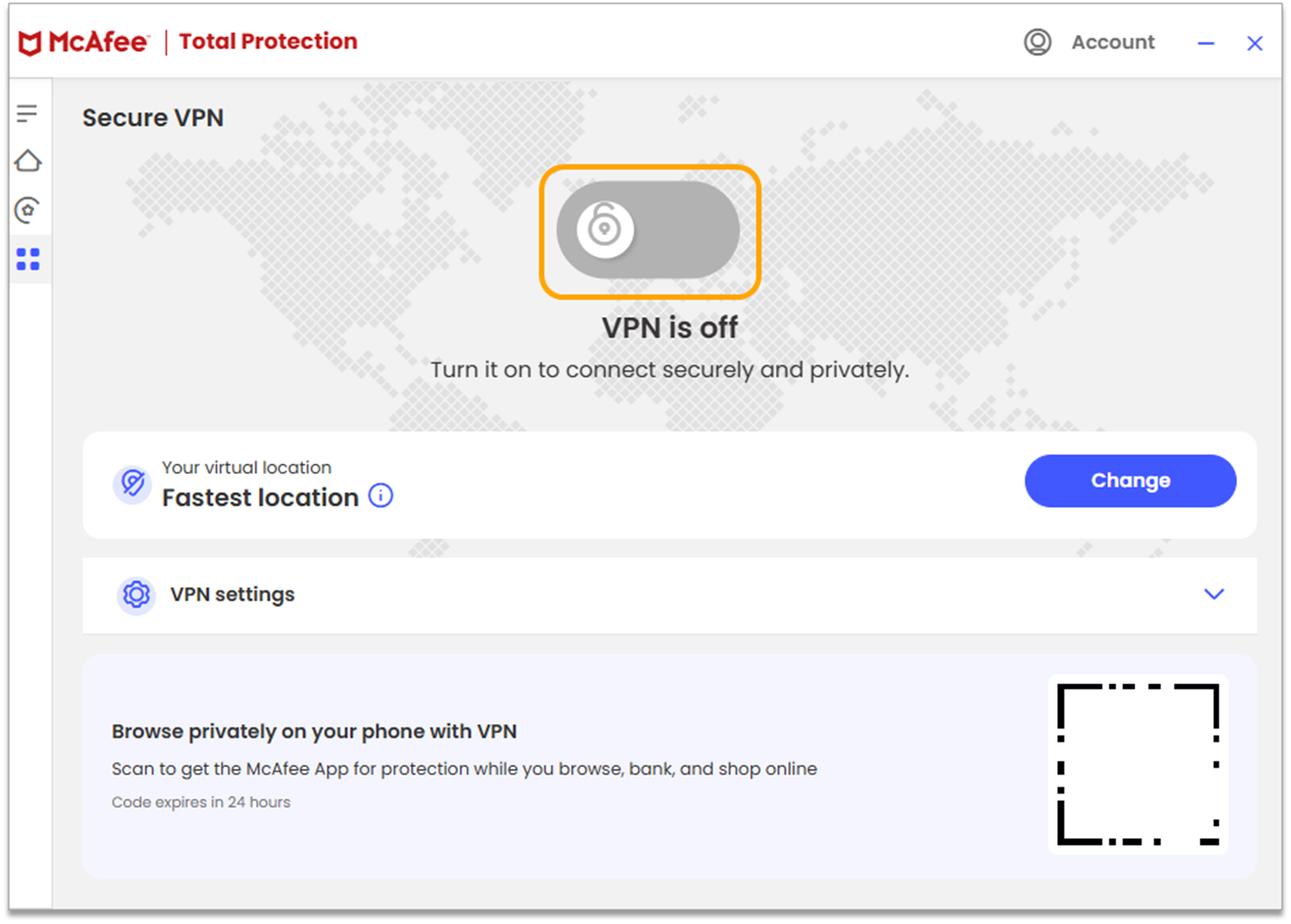Click the McAfee shield logo

pyautogui.click(x=30, y=43)
